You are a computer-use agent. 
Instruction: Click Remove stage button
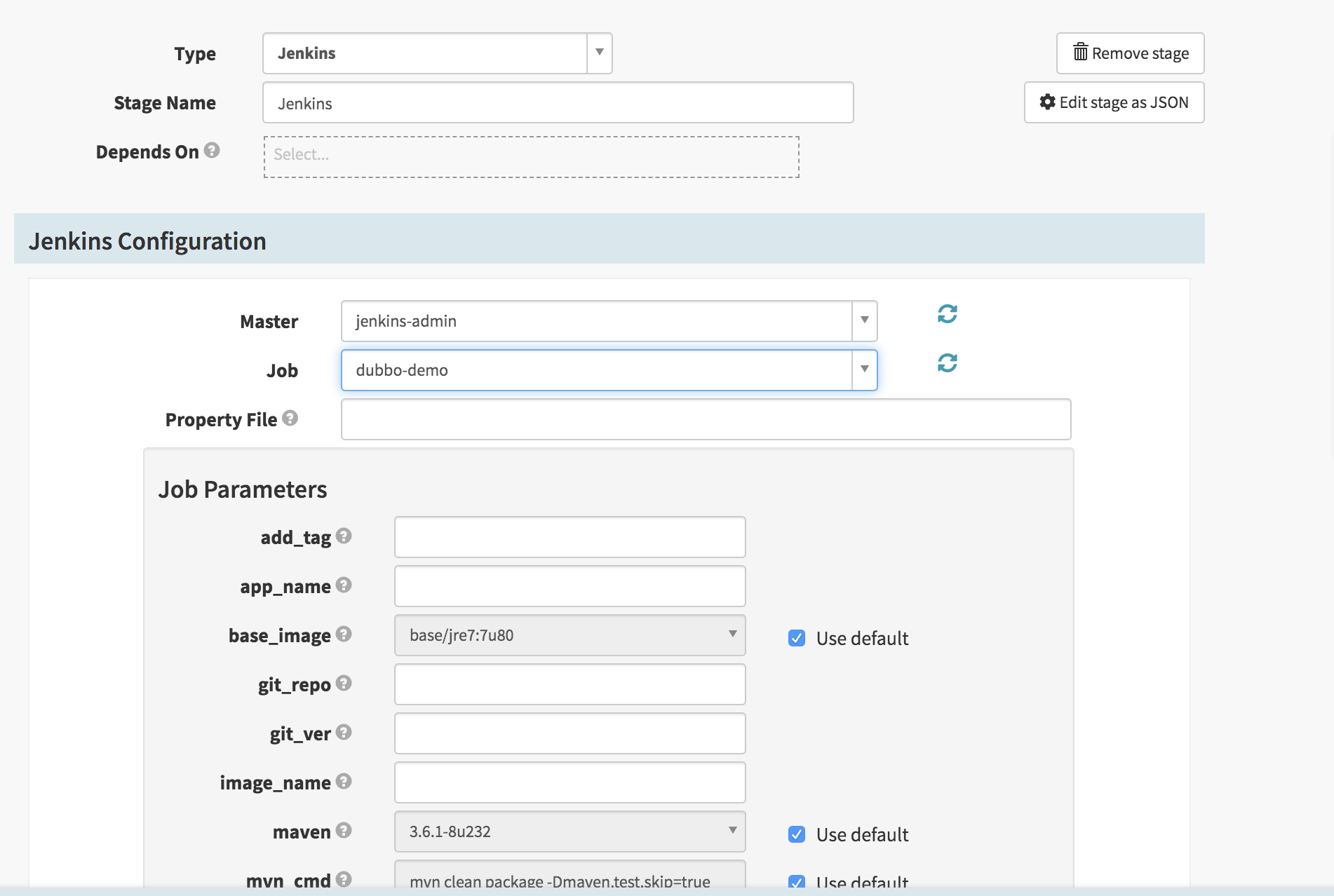click(x=1131, y=53)
